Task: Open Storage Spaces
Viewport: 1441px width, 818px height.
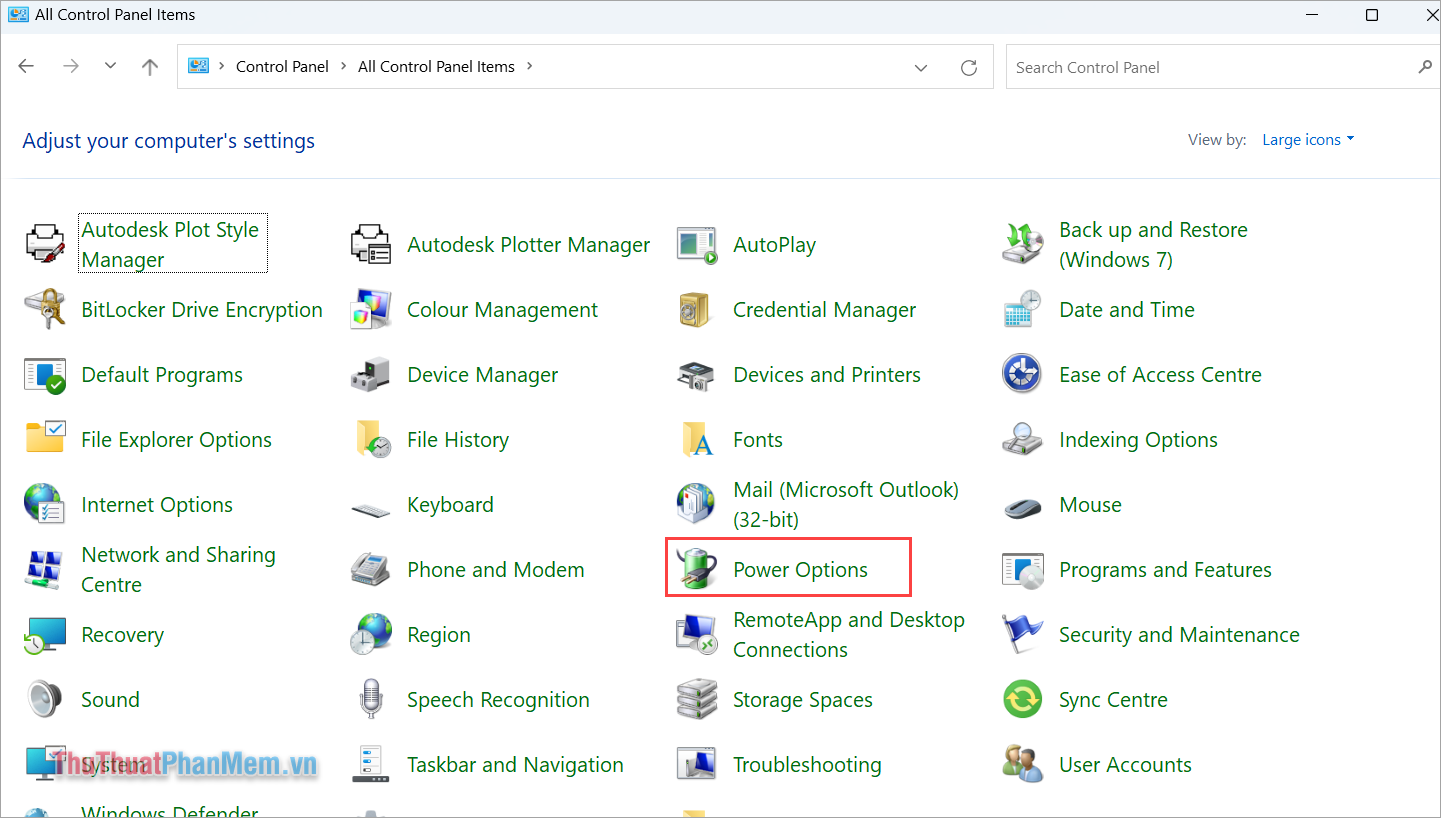Action: (803, 699)
